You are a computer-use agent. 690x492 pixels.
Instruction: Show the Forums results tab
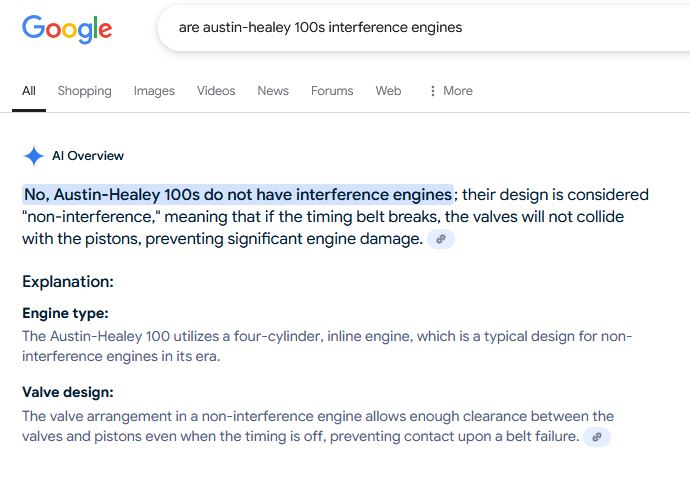[x=332, y=91]
